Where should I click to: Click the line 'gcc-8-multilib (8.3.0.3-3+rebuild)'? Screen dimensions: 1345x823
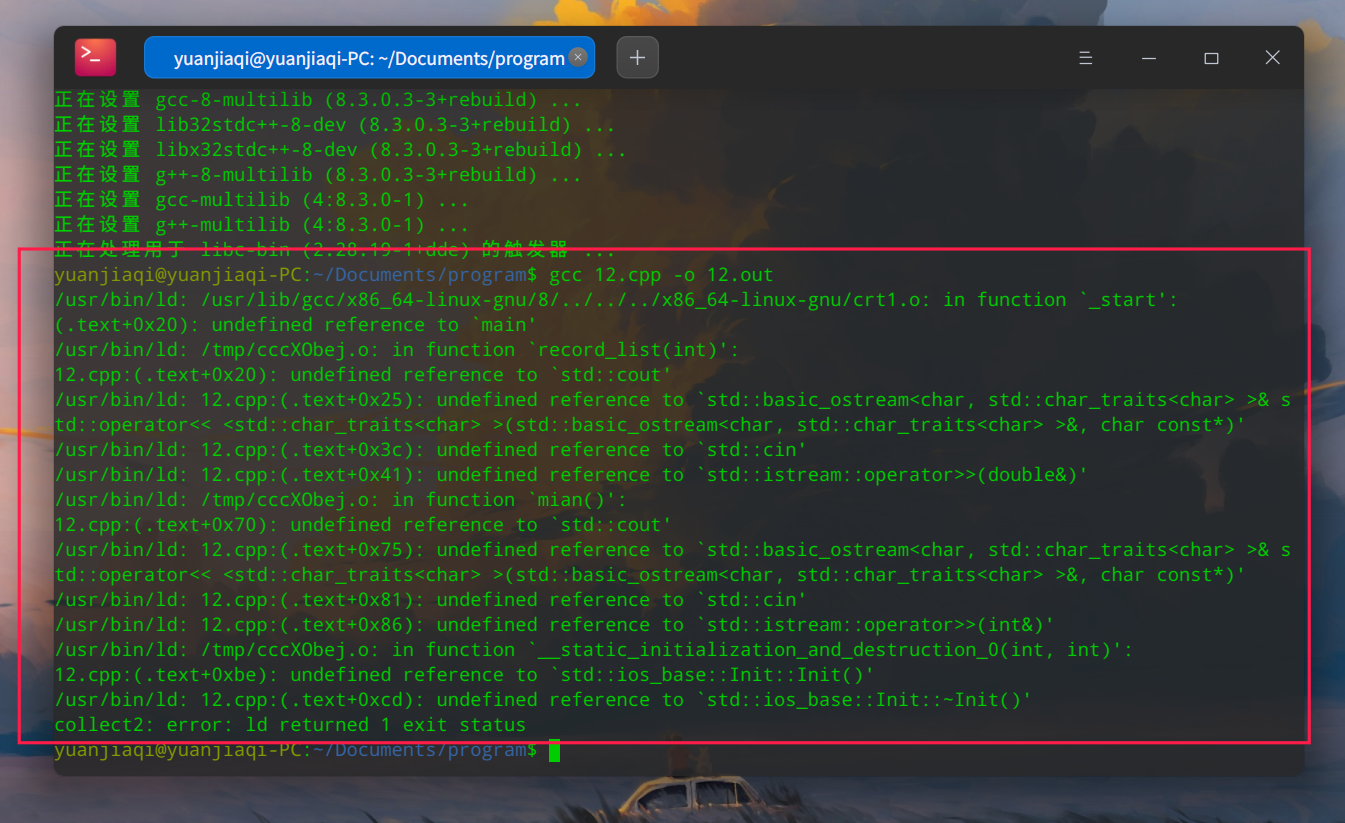(317, 100)
